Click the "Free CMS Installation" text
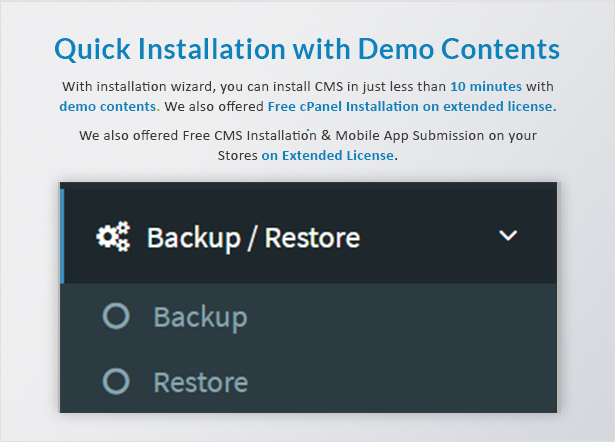Image resolution: width=615 pixels, height=442 pixels. point(249,136)
